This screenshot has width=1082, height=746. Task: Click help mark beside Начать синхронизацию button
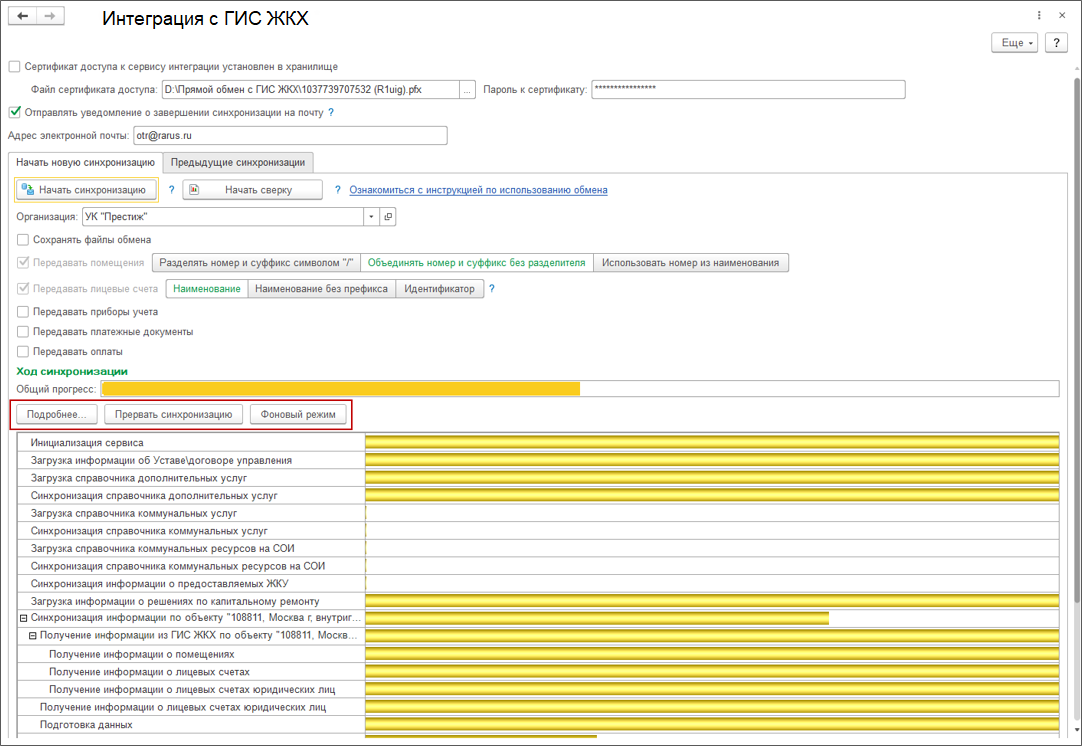click(x=171, y=190)
